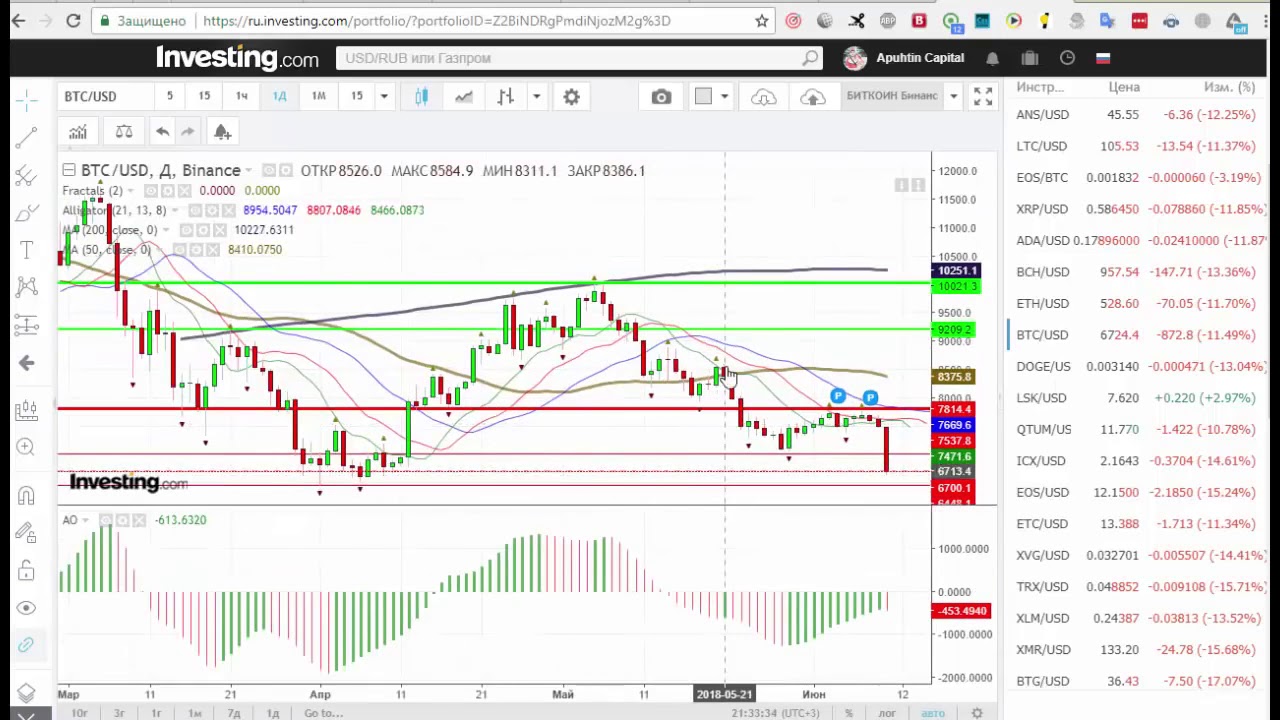Select the text annotation tool
This screenshot has height=720, width=1280.
(27, 250)
